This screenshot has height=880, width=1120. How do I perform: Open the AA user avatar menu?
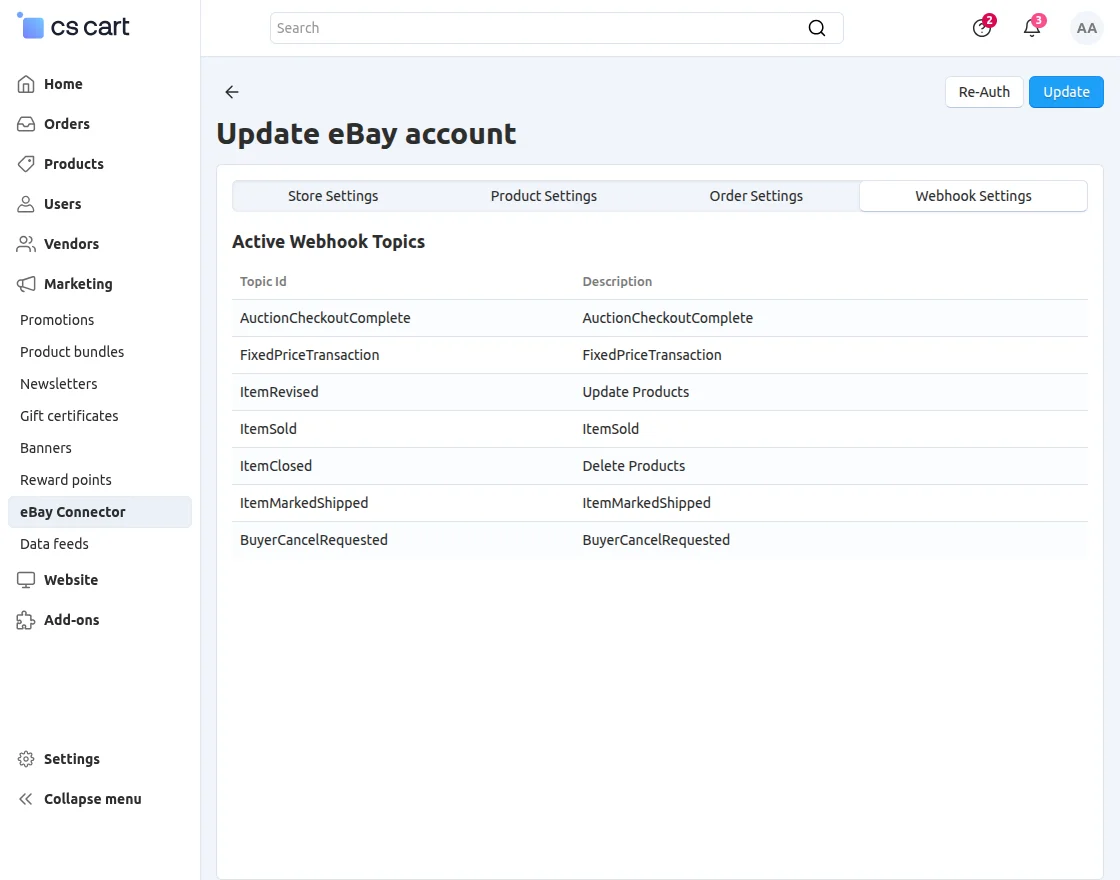pos(1086,28)
